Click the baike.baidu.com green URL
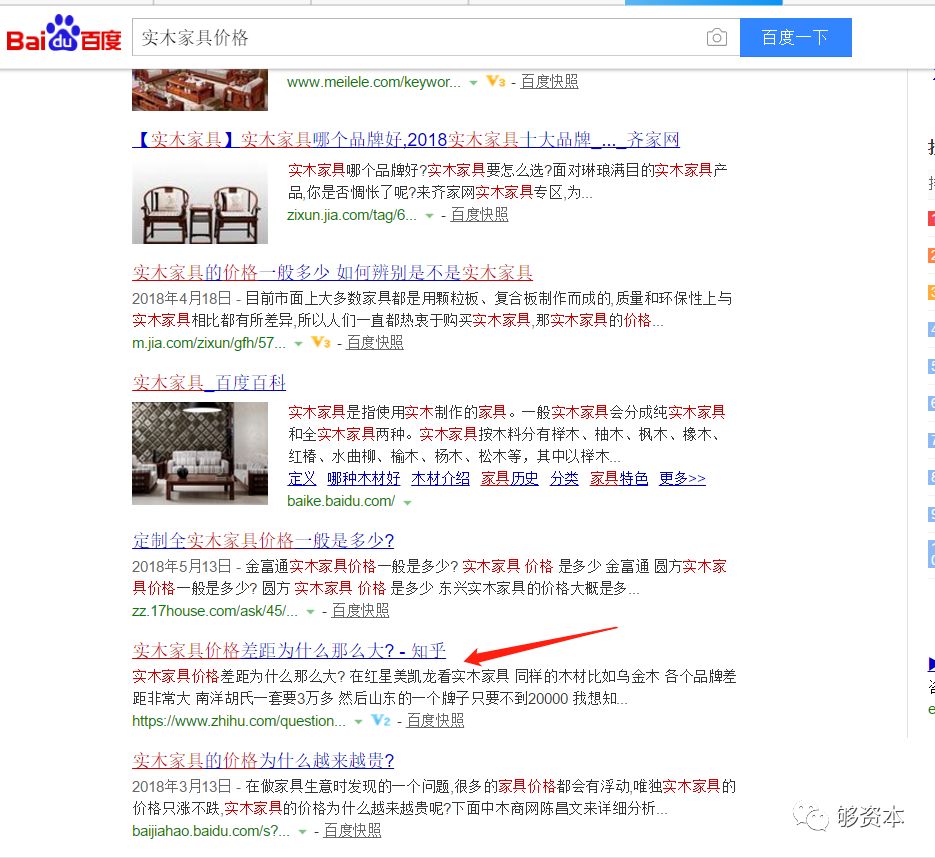This screenshot has height=858, width=935. click(341, 501)
